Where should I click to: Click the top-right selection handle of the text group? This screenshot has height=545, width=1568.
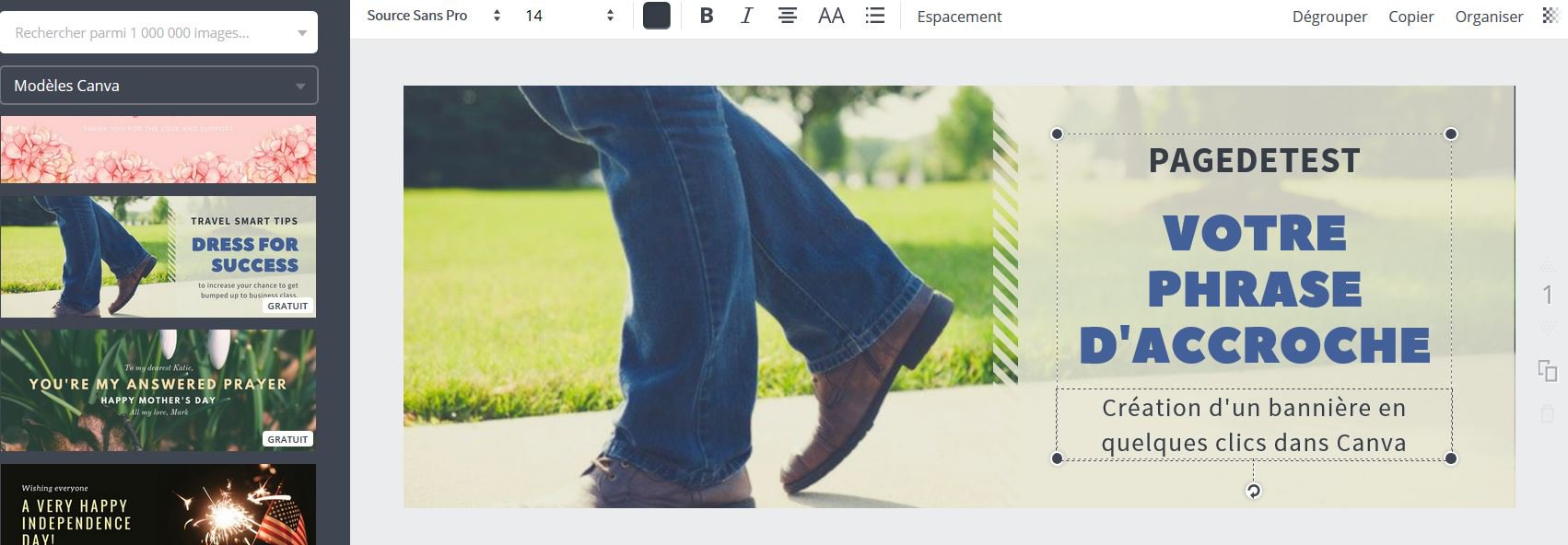coord(1451,133)
